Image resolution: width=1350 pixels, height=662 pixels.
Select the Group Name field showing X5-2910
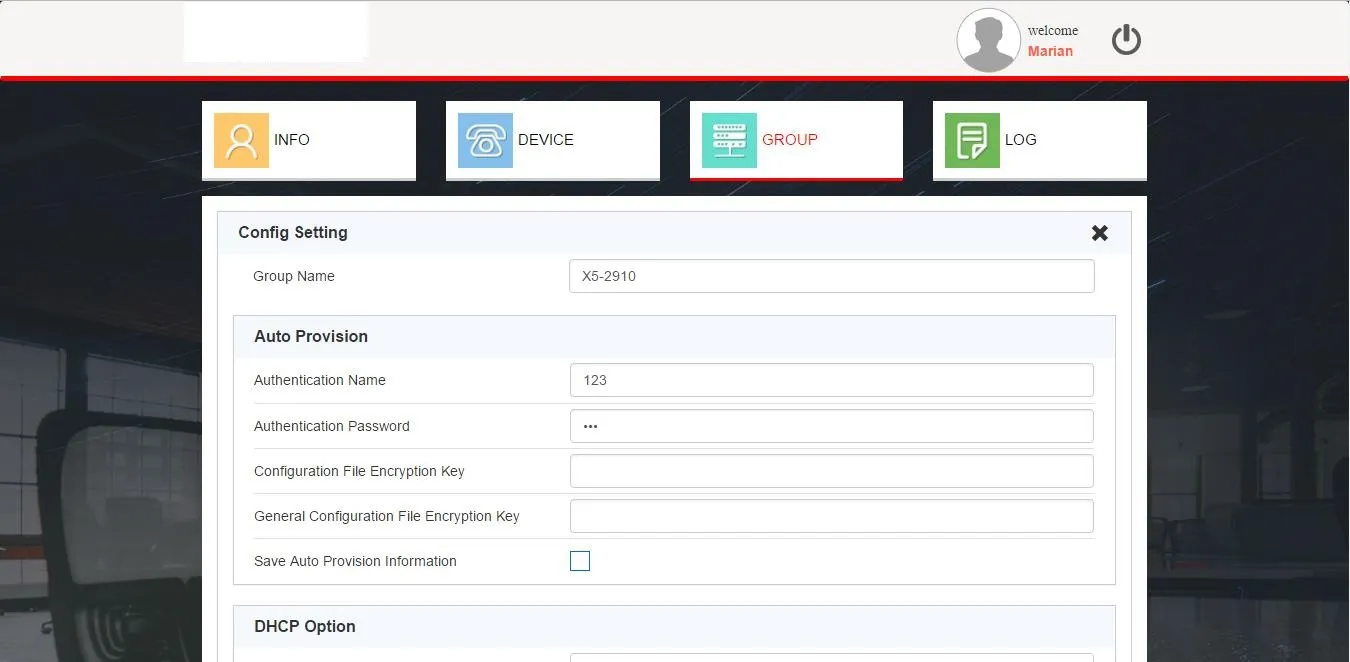tap(832, 276)
